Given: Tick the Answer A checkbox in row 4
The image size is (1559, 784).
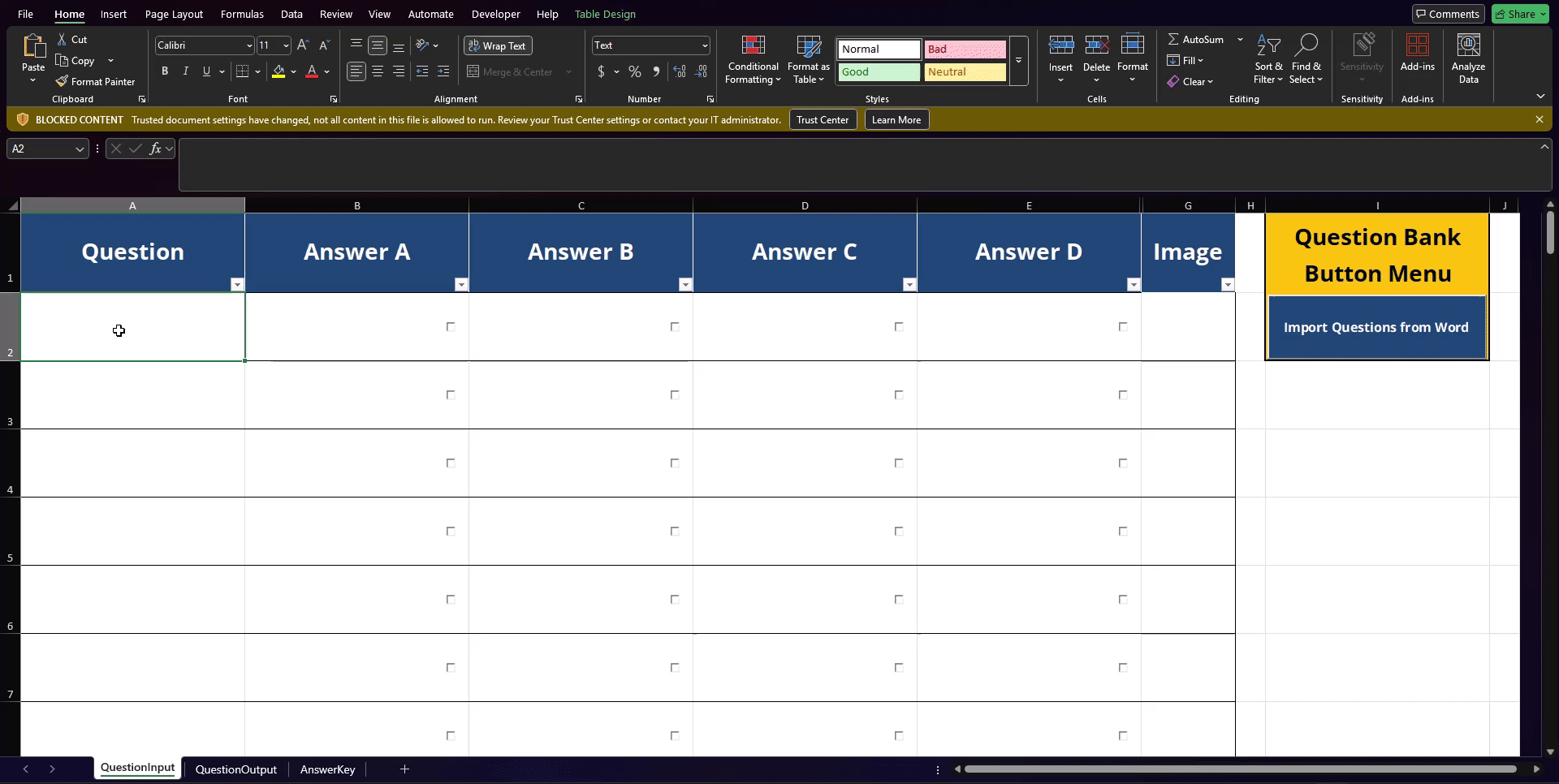Looking at the screenshot, I should [x=451, y=463].
